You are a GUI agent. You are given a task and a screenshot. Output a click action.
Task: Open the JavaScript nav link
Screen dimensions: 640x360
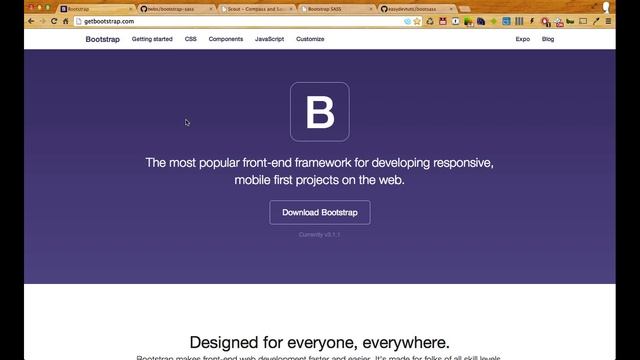click(x=269, y=39)
